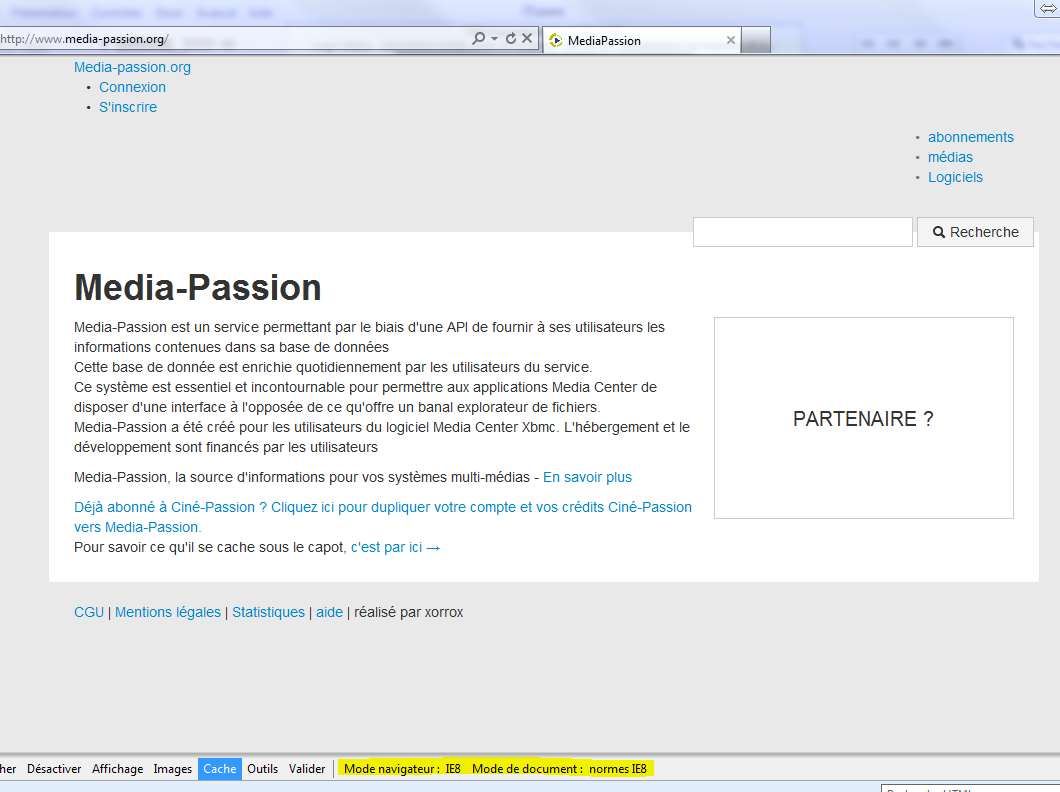Follow the c'est par ici arrow link
Image resolution: width=1060 pixels, height=792 pixels.
(x=395, y=547)
